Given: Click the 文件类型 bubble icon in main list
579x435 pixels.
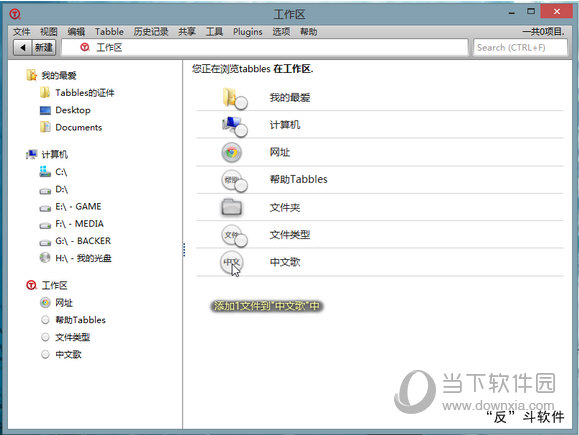Looking at the screenshot, I should click(x=234, y=236).
